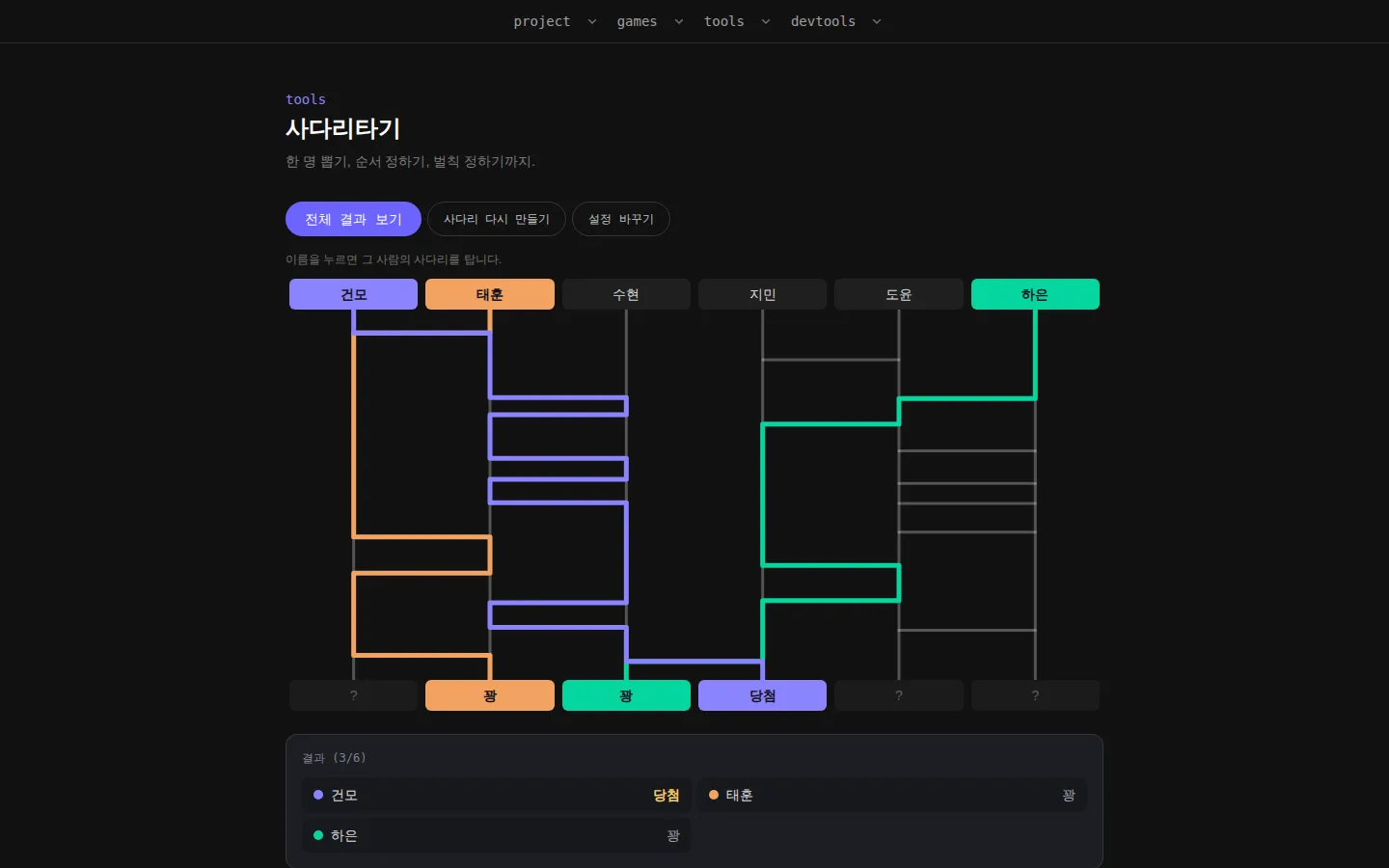1389x868 pixels.
Task: Click 사다리 다시 만들기 button
Action: pos(497,219)
